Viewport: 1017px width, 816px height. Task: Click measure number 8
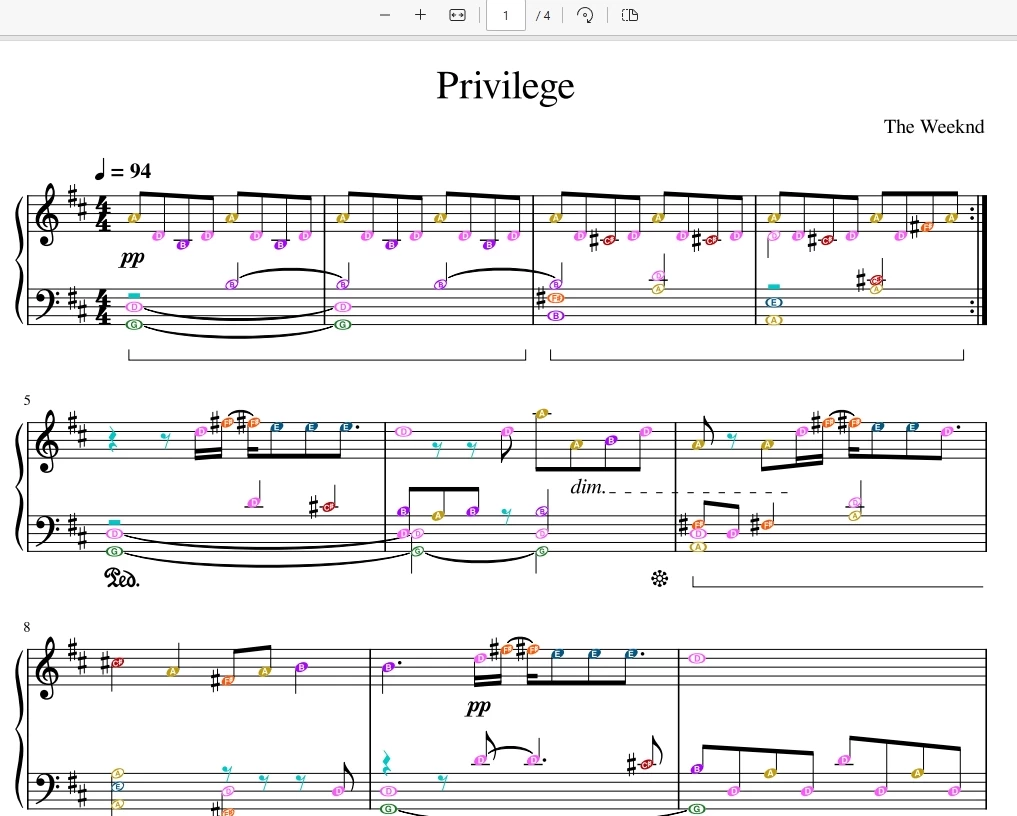click(27, 627)
